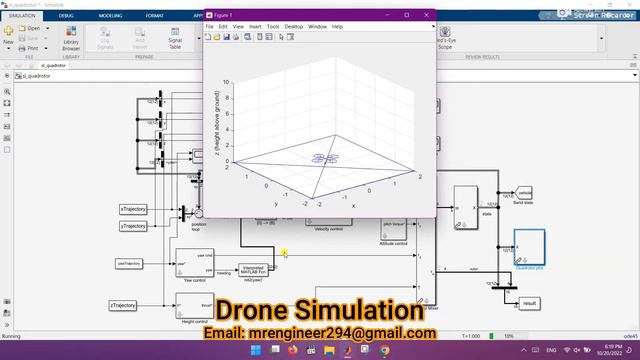The height and width of the screenshot is (360, 640).
Task: Click the Interpreted MATLAB Fcn block
Action: point(253,270)
